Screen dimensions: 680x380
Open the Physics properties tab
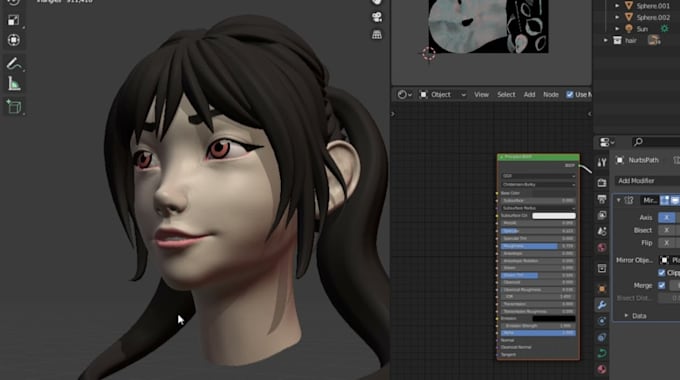[x=602, y=321]
